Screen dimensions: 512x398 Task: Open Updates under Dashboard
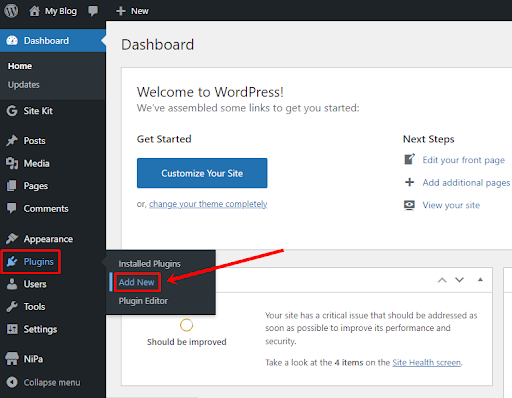click(24, 85)
